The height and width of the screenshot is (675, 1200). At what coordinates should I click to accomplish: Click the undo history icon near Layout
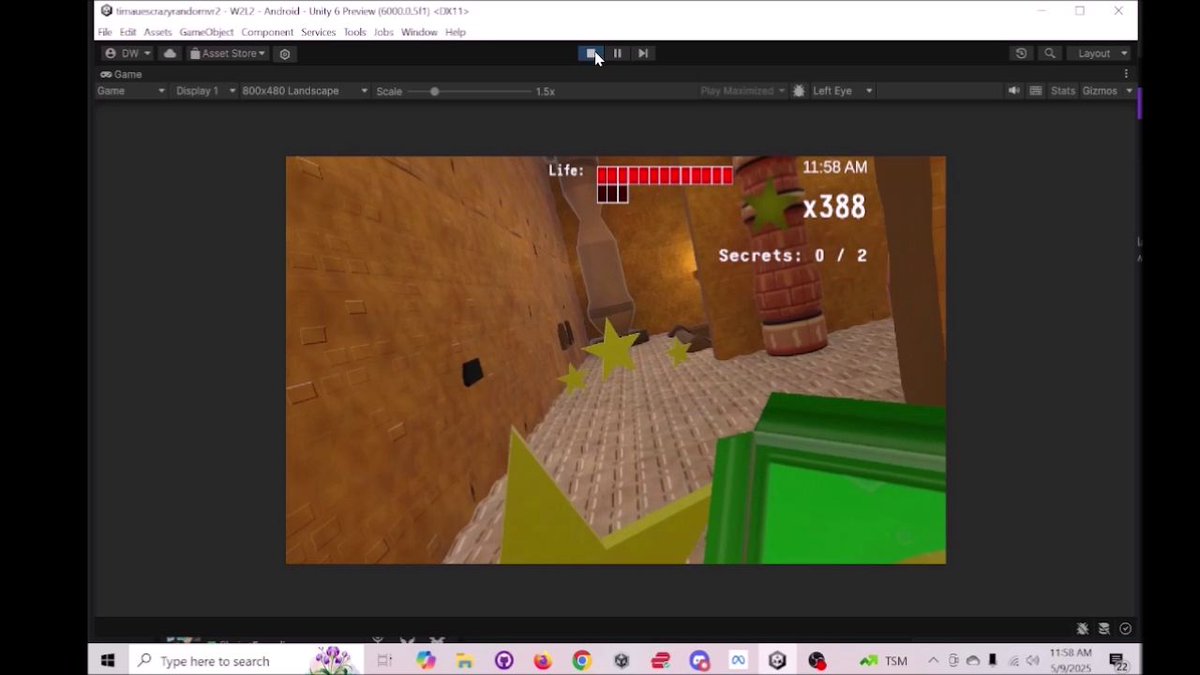1020,53
